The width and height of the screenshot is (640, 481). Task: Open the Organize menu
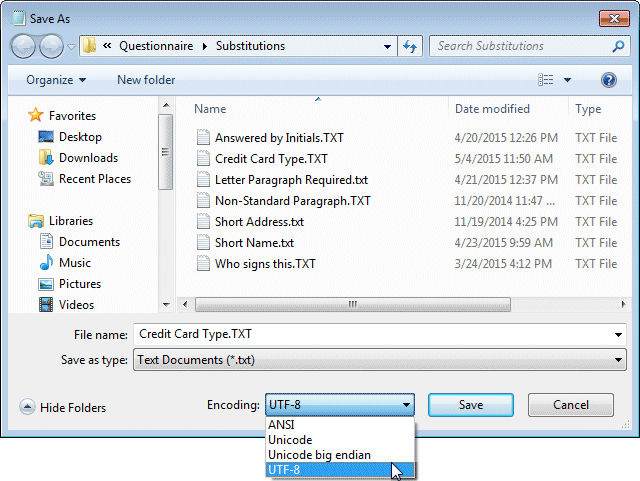(x=56, y=80)
